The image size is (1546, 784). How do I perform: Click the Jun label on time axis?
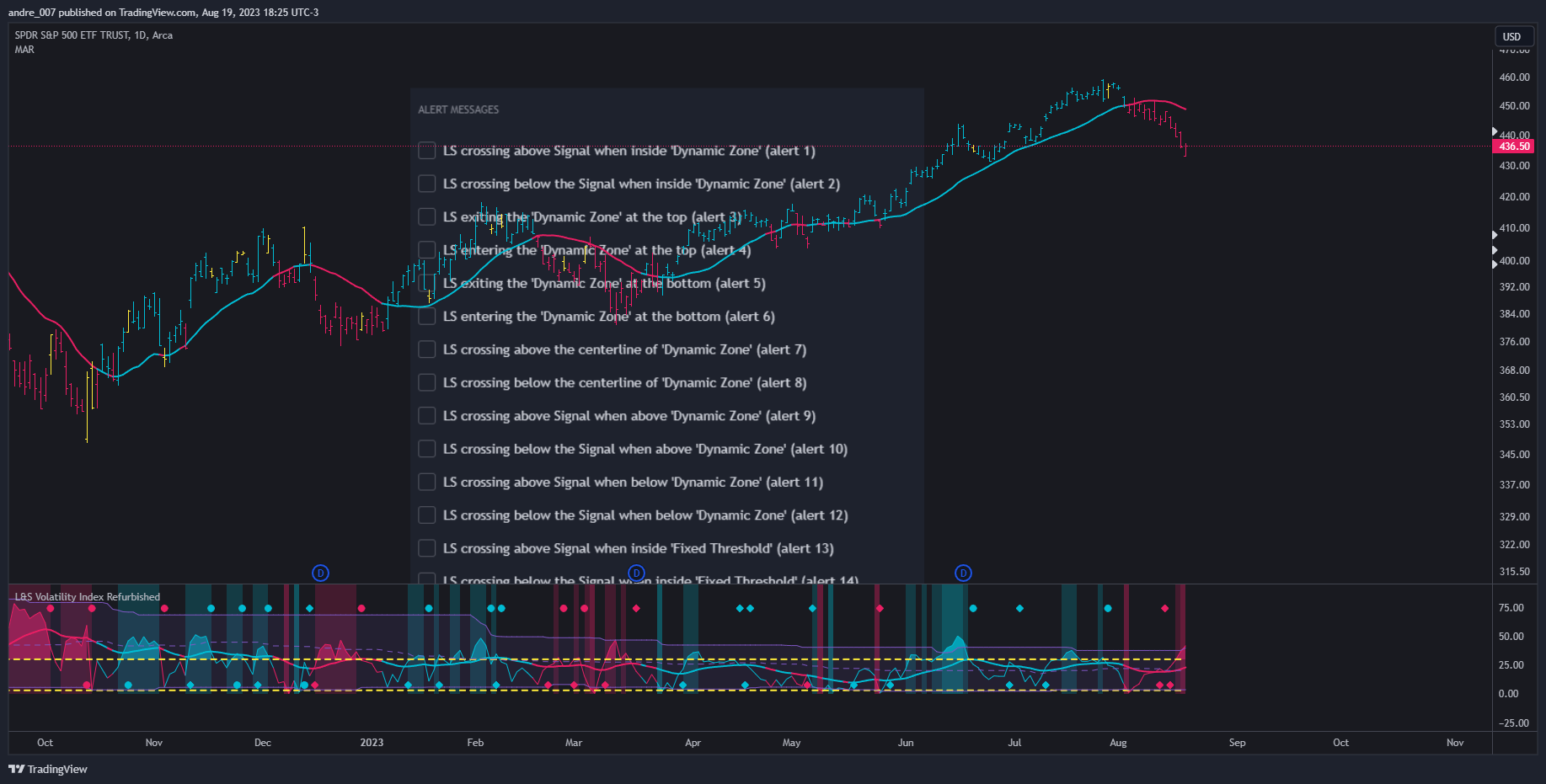click(906, 743)
